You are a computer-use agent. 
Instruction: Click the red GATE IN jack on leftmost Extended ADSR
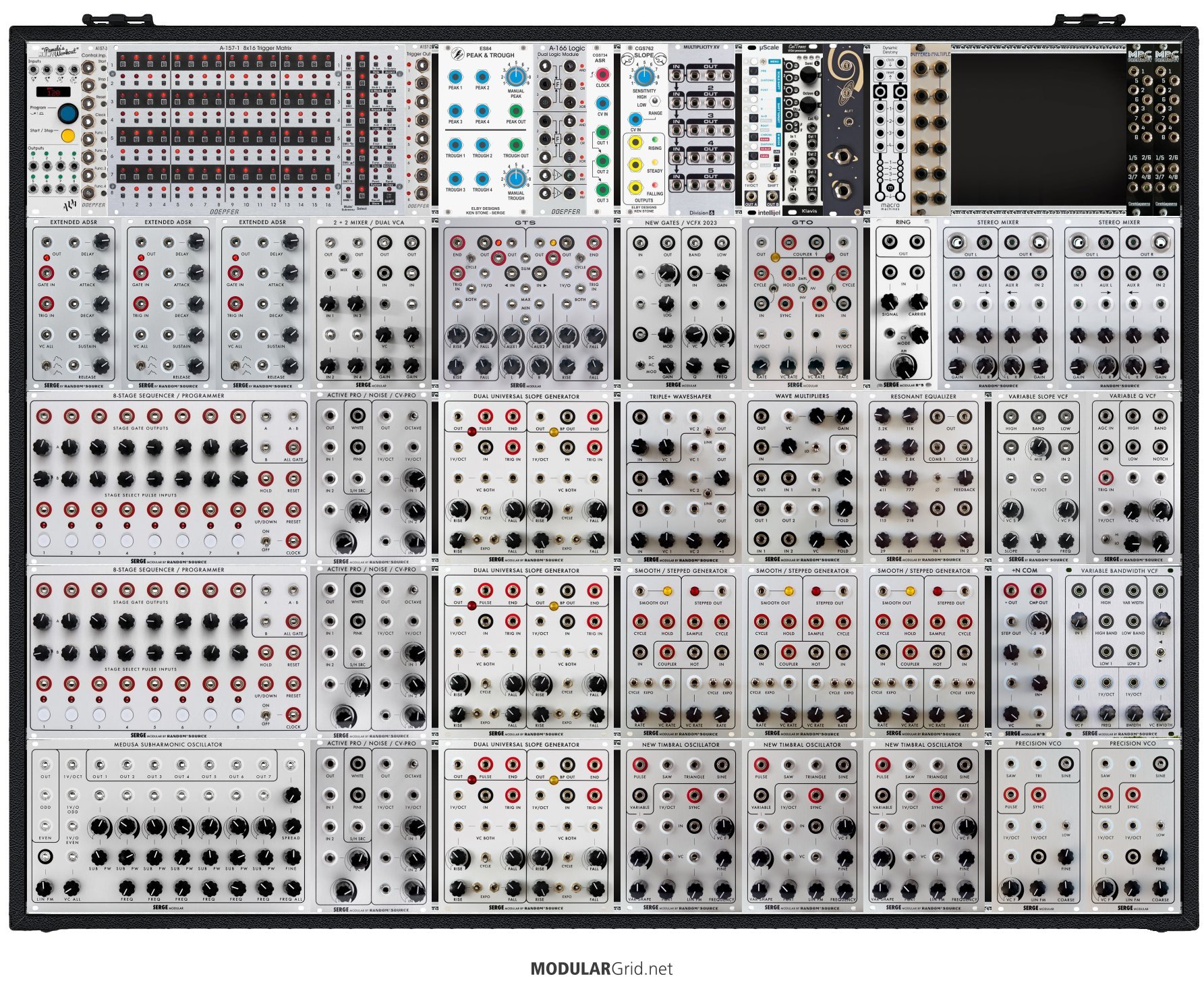pyautogui.click(x=46, y=273)
